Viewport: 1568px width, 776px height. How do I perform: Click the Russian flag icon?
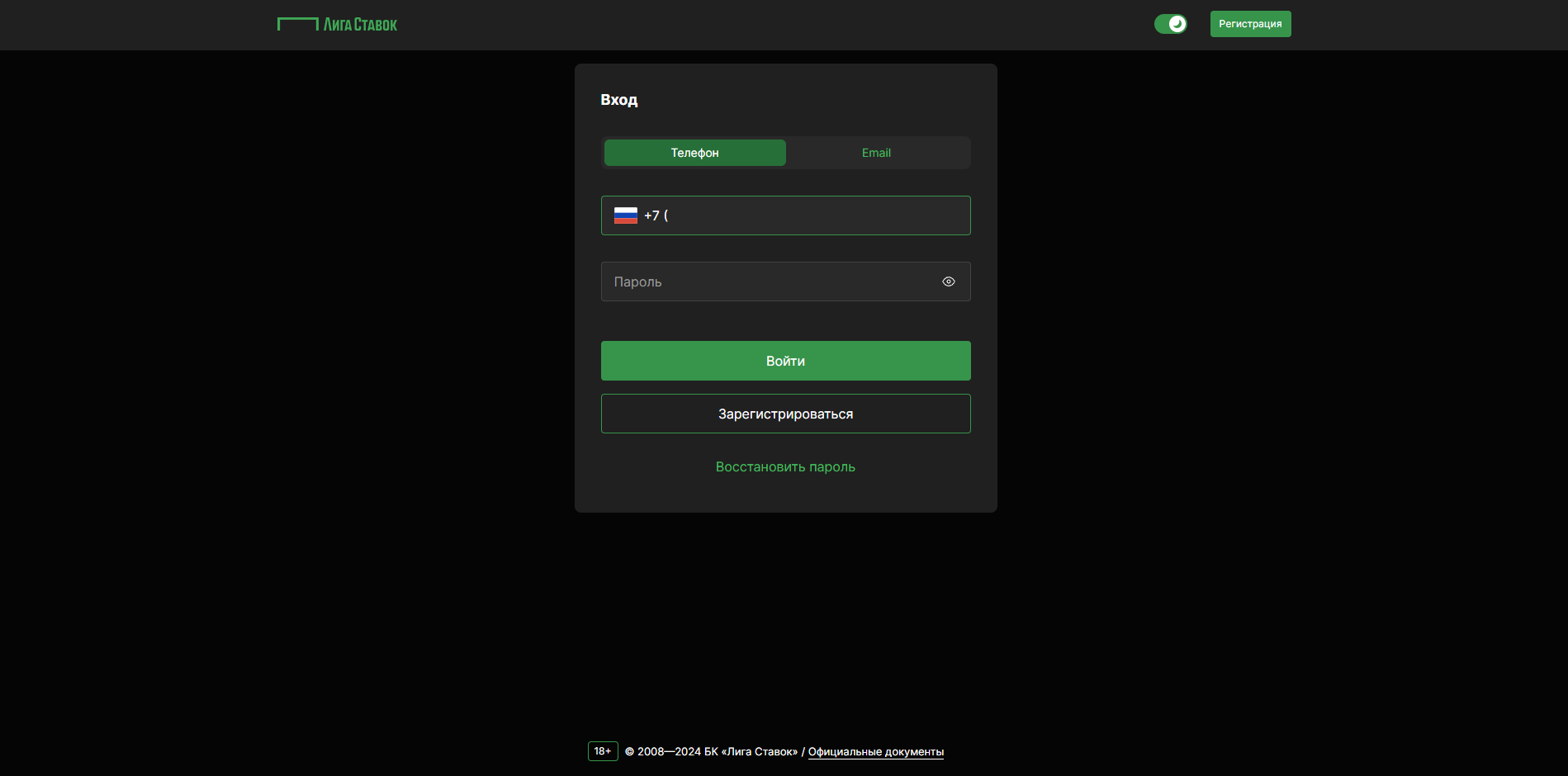pyautogui.click(x=625, y=215)
